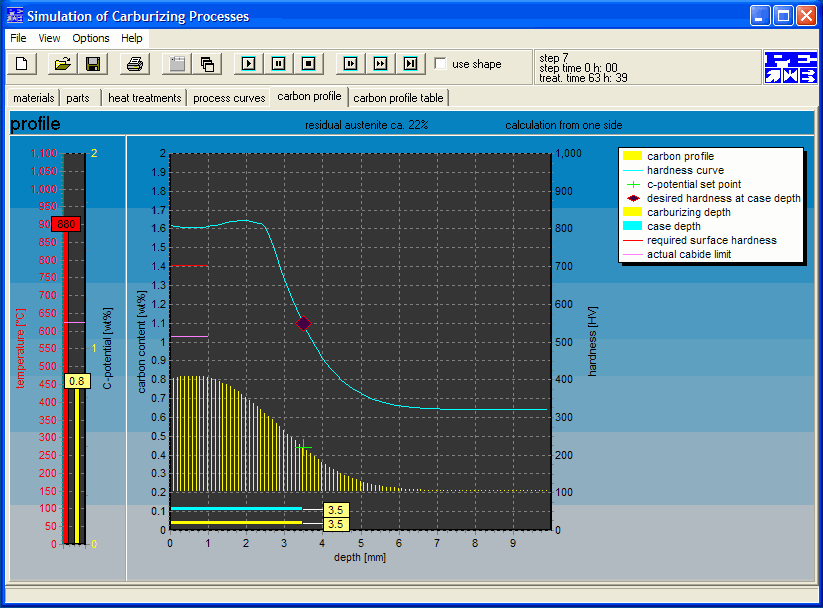Pause the simulation
This screenshot has width=823, height=608.
[279, 64]
